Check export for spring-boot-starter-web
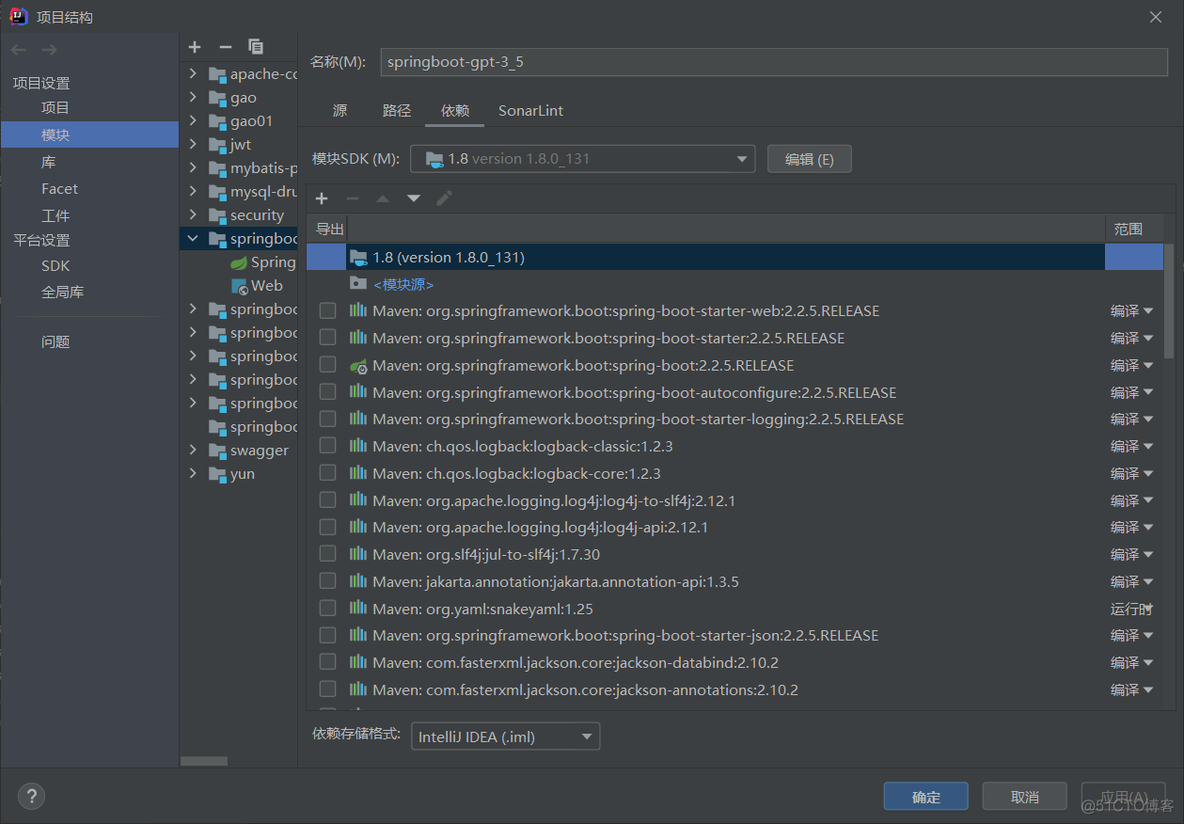 click(x=328, y=311)
